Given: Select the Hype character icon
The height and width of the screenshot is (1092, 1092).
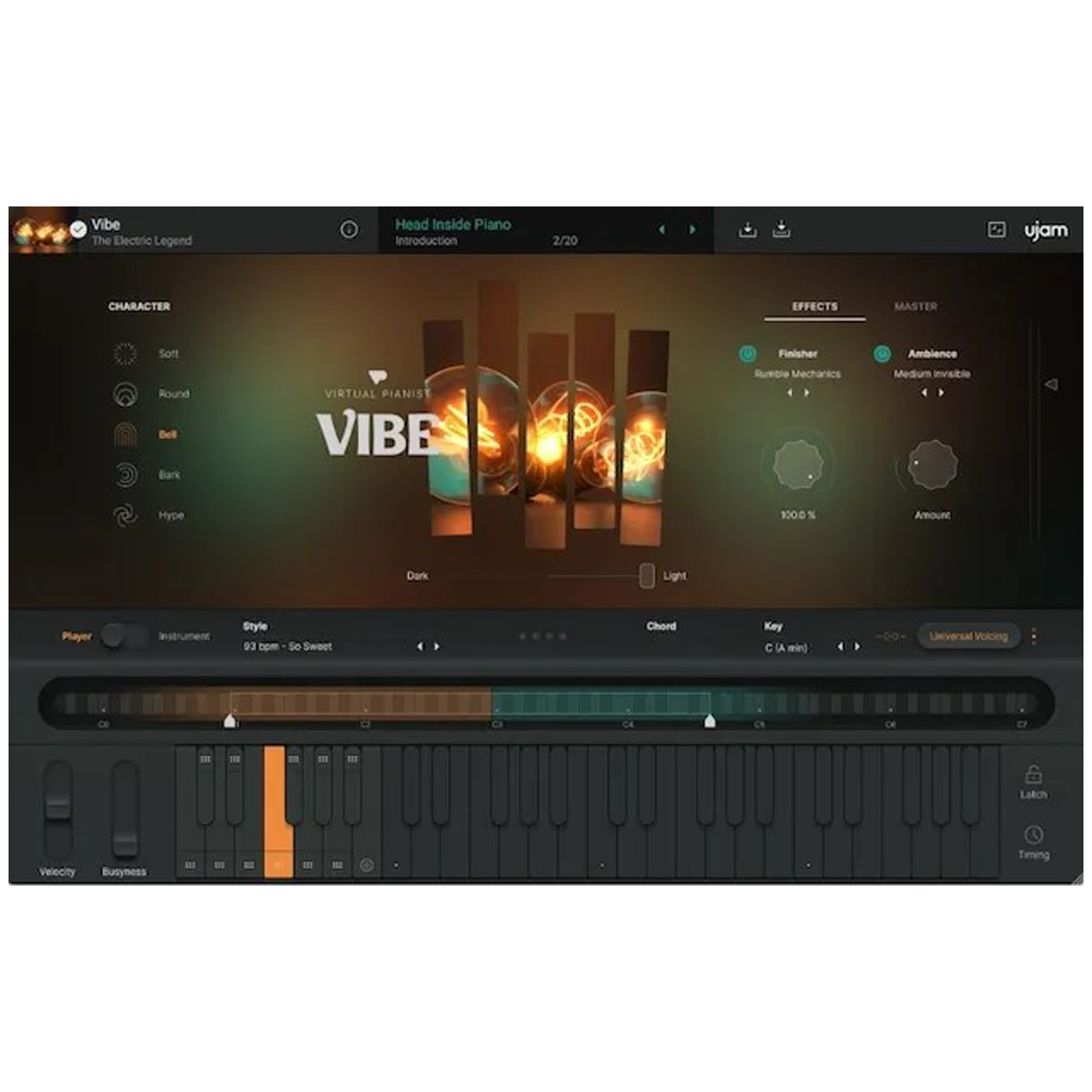Looking at the screenshot, I should point(125,515).
